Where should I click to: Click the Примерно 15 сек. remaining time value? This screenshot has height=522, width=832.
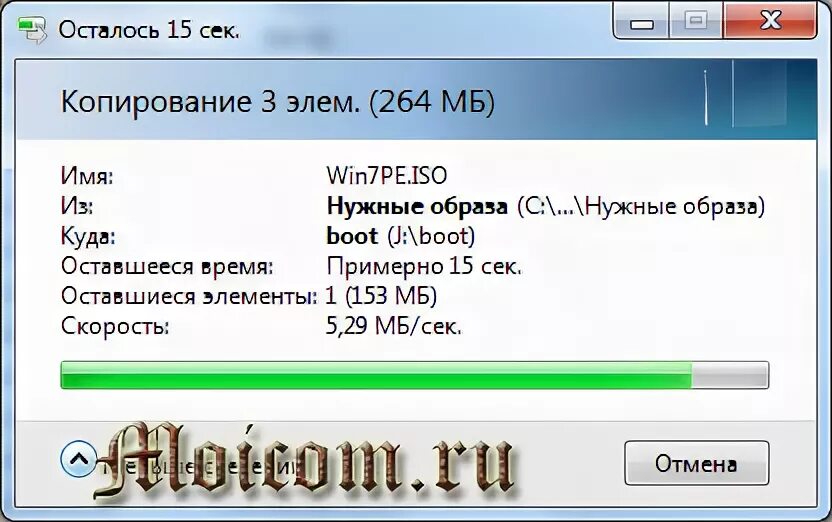(x=424, y=266)
